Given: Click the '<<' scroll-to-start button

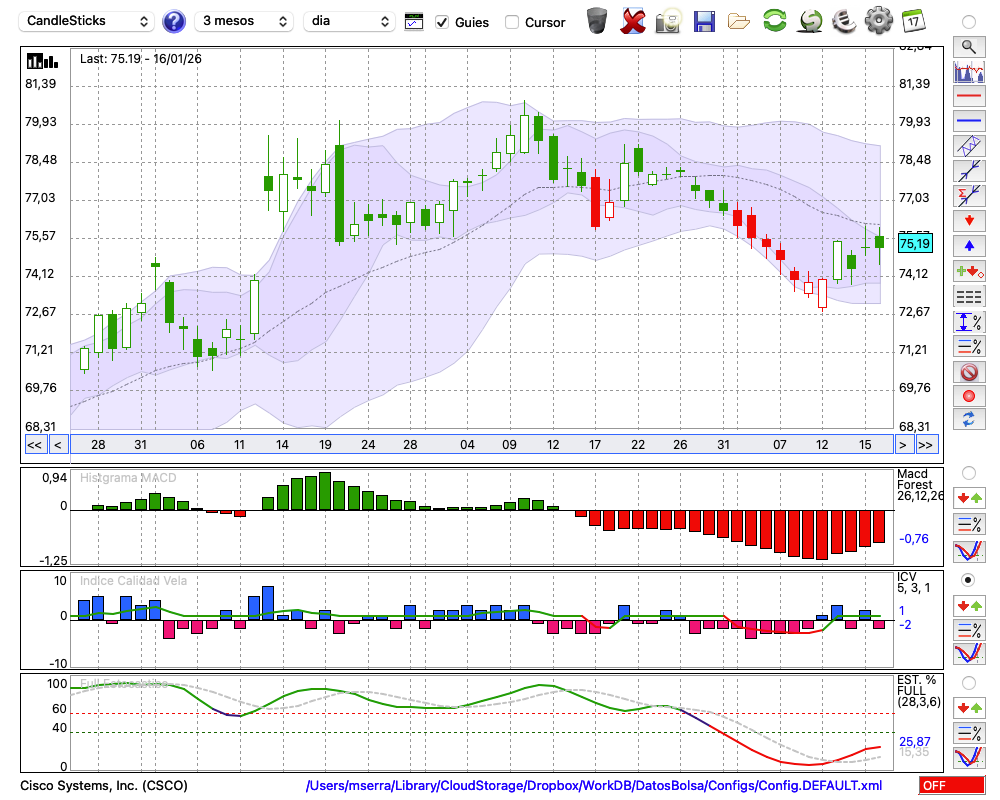Looking at the screenshot, I should 34,445.
